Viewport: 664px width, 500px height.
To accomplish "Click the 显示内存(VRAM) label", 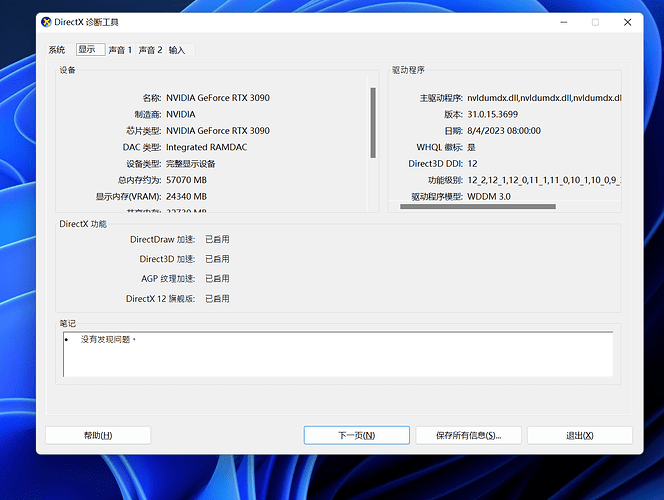I will pos(128,196).
